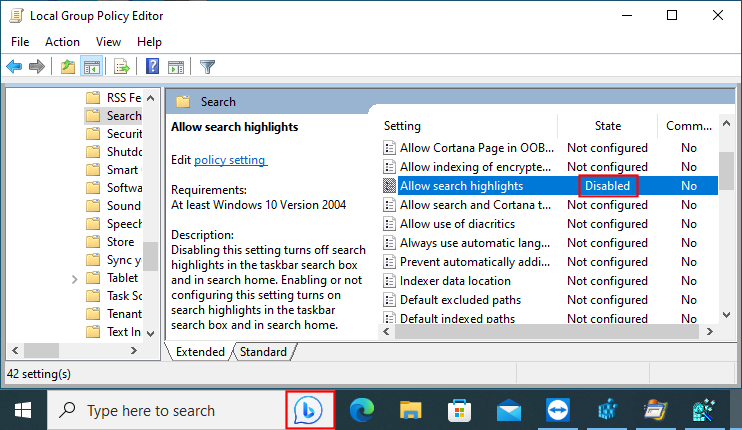742x430 pixels.
Task: Open the View menu
Action: [108, 42]
